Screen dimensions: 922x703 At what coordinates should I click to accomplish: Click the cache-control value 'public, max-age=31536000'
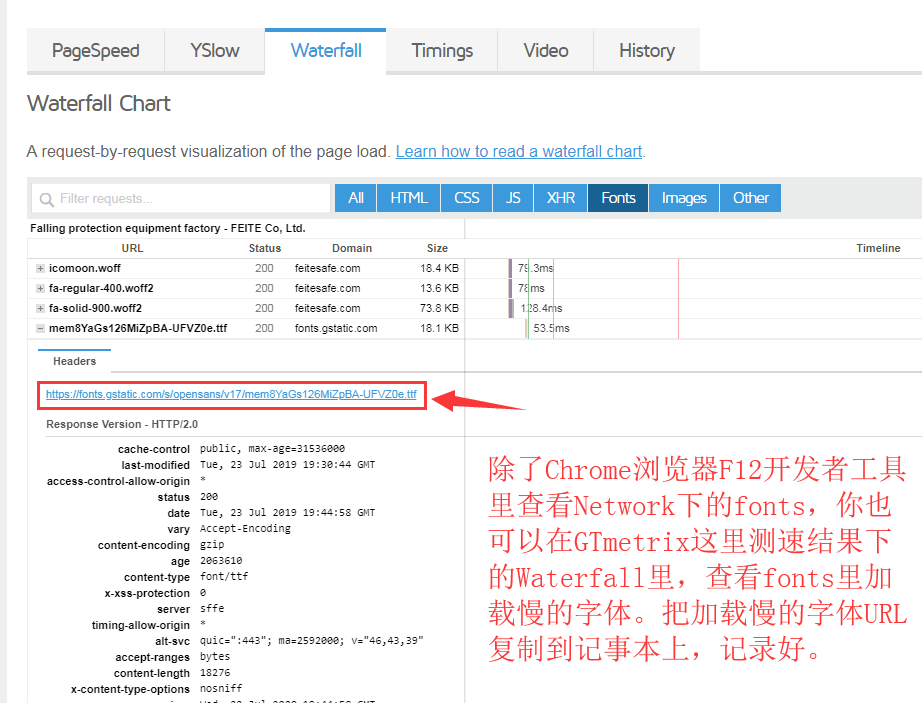pyautogui.click(x=272, y=449)
